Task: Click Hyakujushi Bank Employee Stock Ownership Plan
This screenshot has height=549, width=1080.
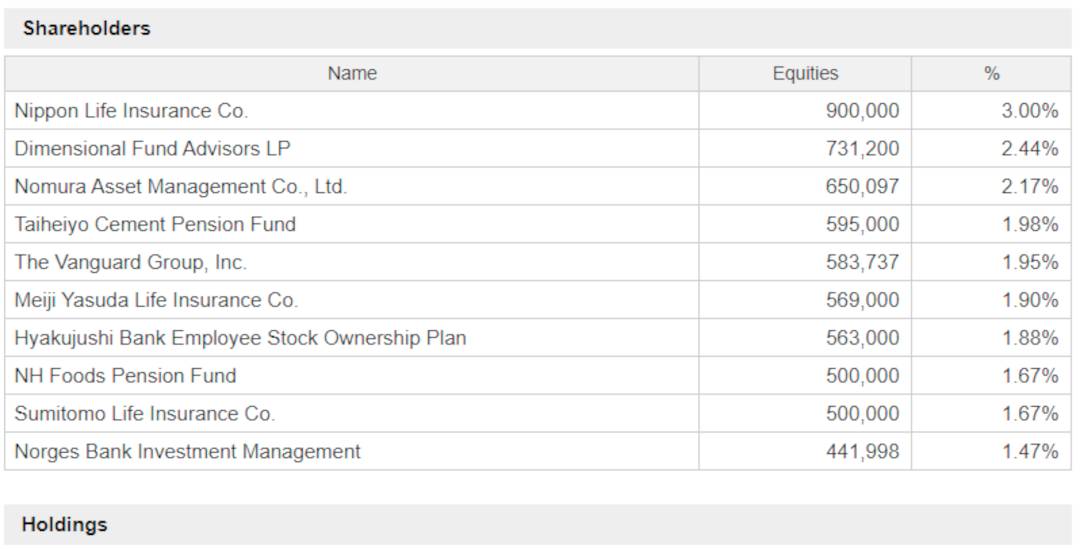Action: click(240, 338)
